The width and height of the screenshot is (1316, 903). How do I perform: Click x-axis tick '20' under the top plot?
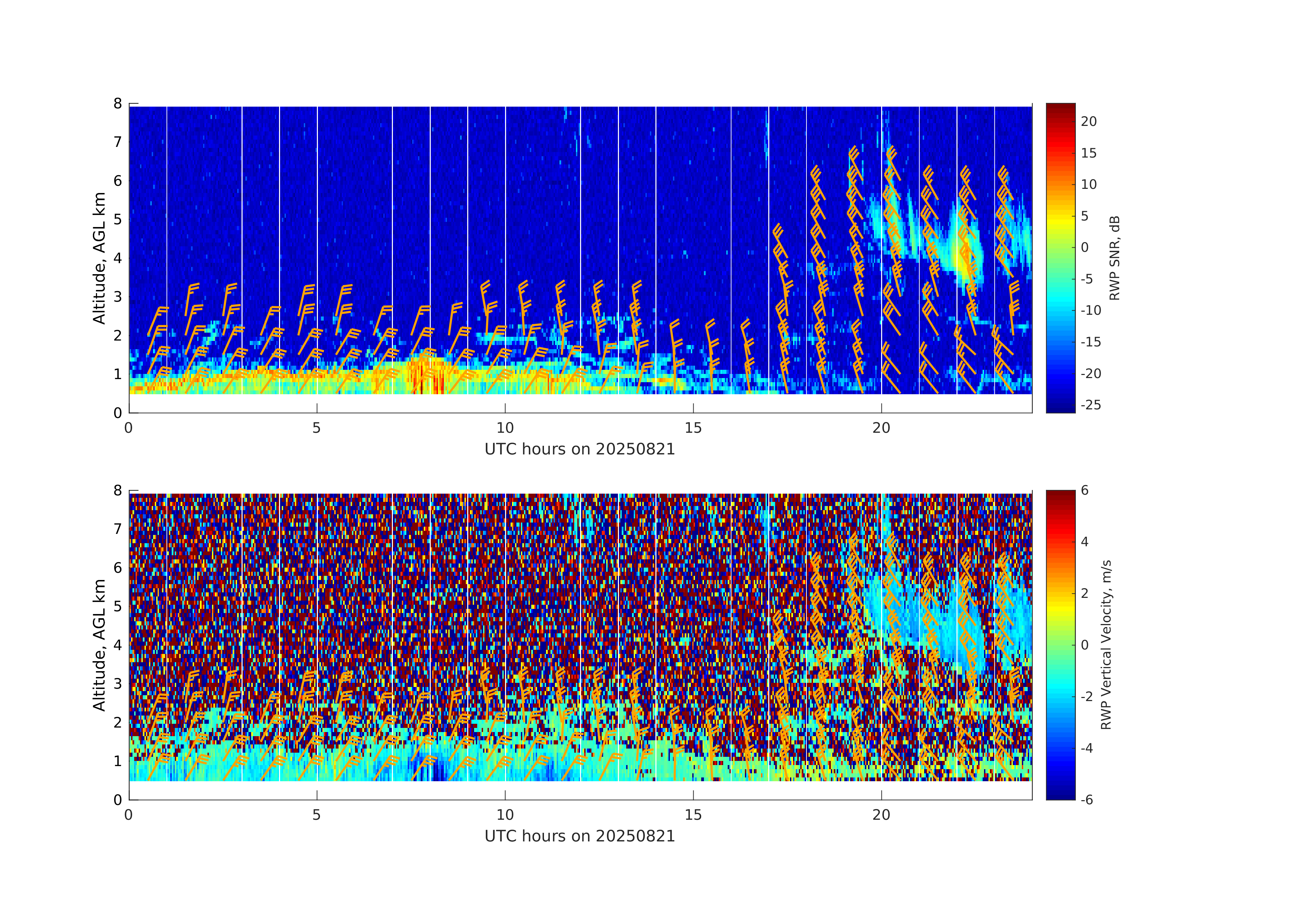(x=881, y=428)
